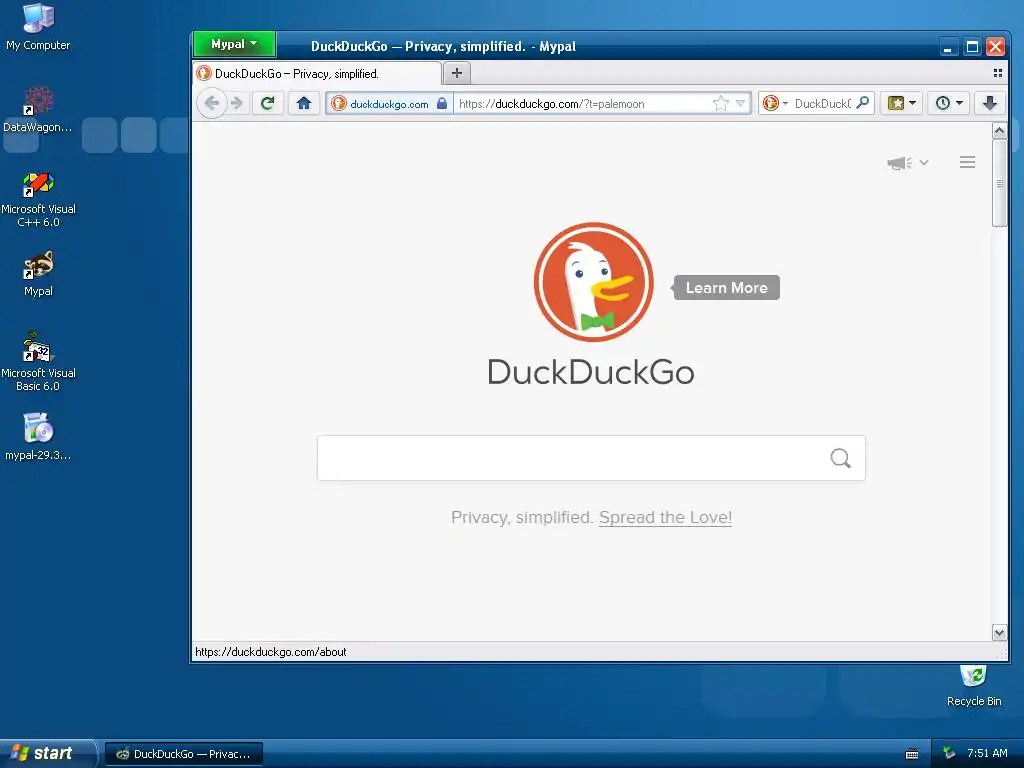Screen dimensions: 1024x768
Task: Click in the URL address field
Action: [x=583, y=104]
